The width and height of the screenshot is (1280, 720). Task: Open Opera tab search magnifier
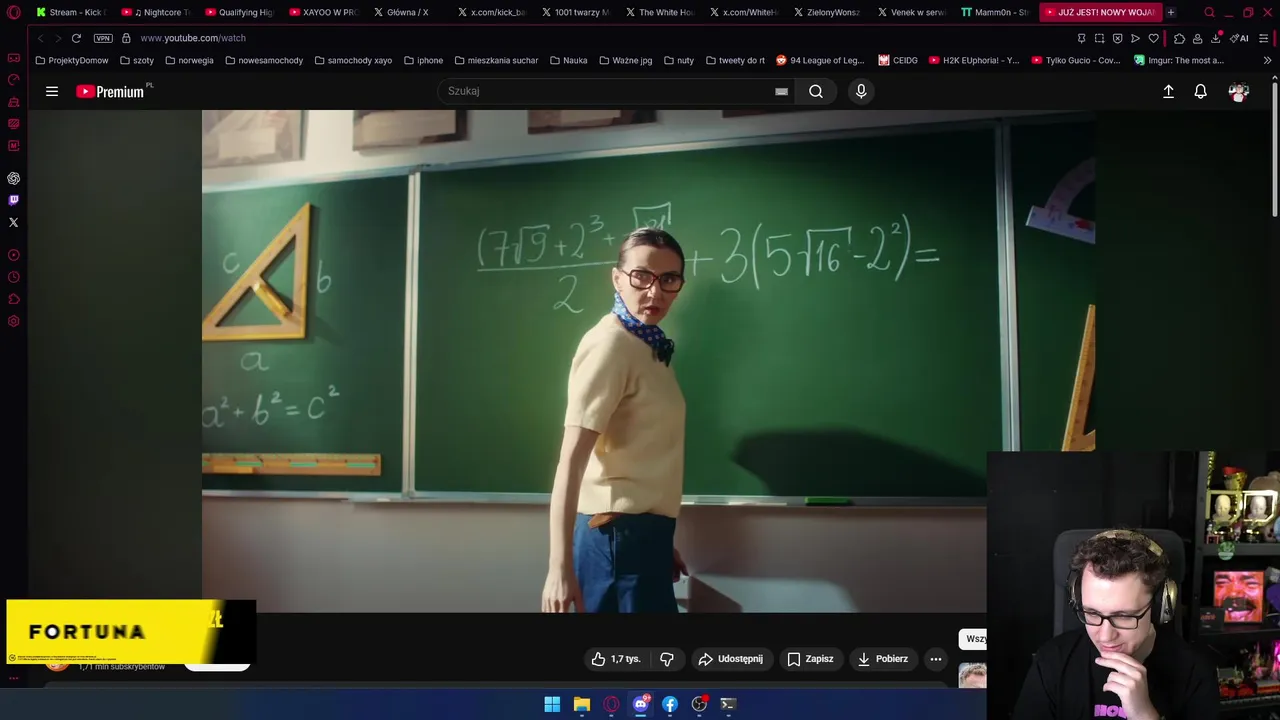(1209, 12)
